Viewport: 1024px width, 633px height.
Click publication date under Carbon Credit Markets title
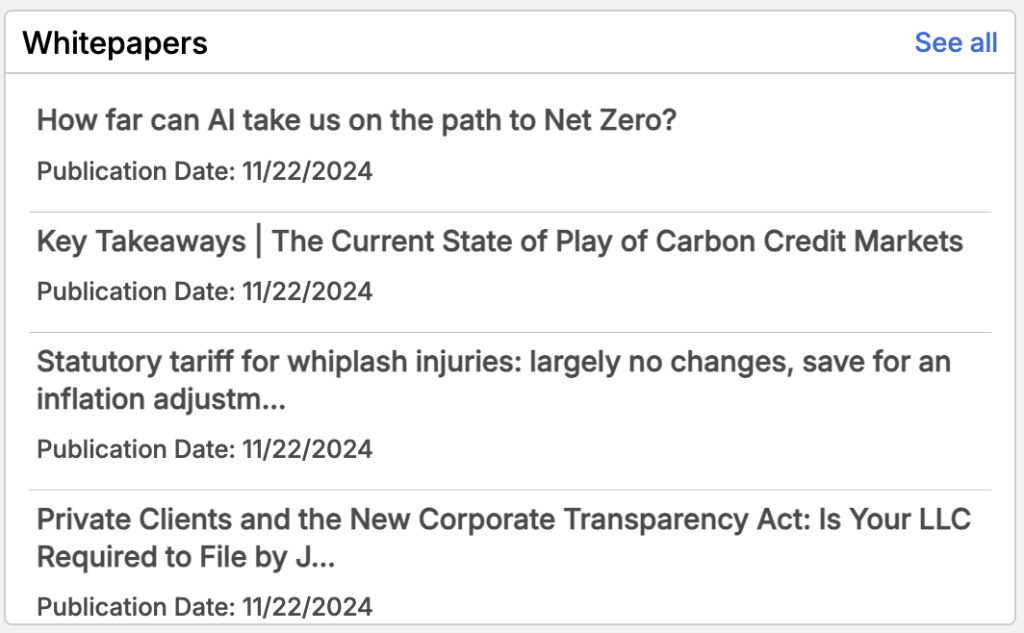coord(205,291)
